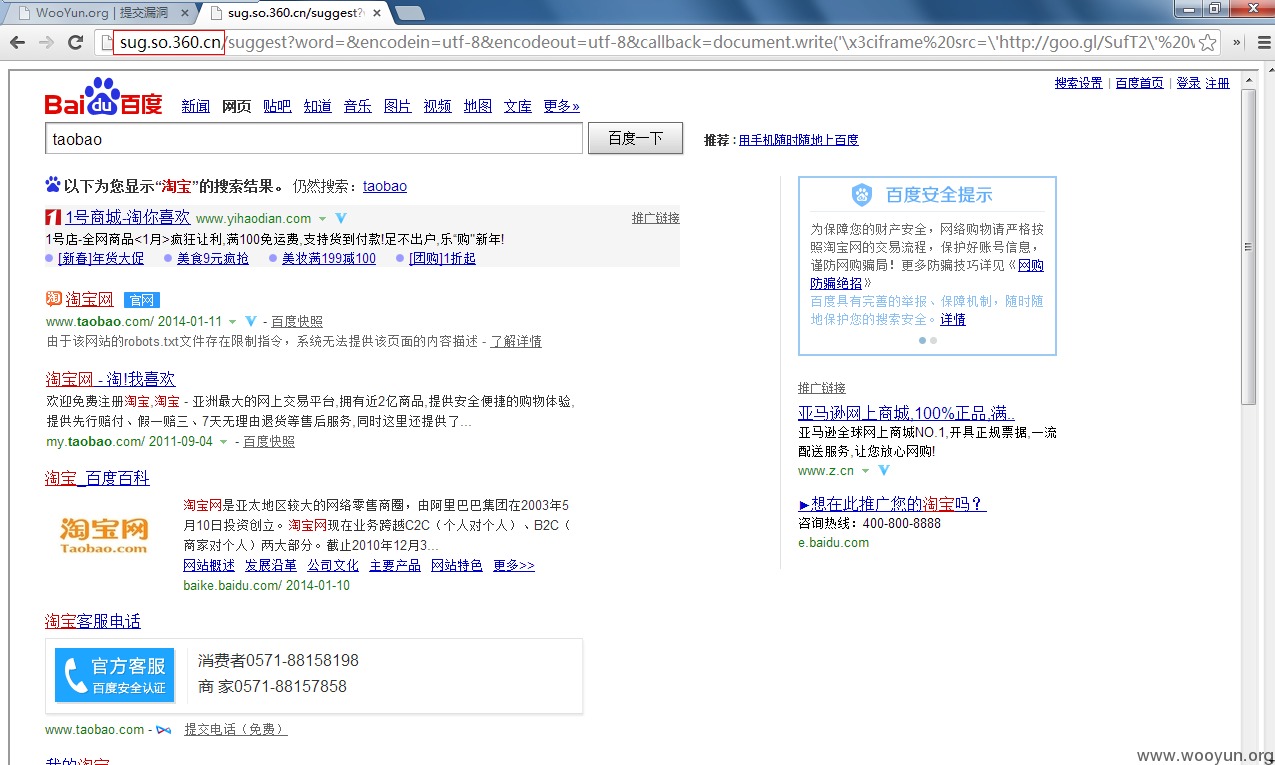The height and width of the screenshot is (765, 1275).
Task: Bookmark page with star icon
Action: pos(1208,42)
